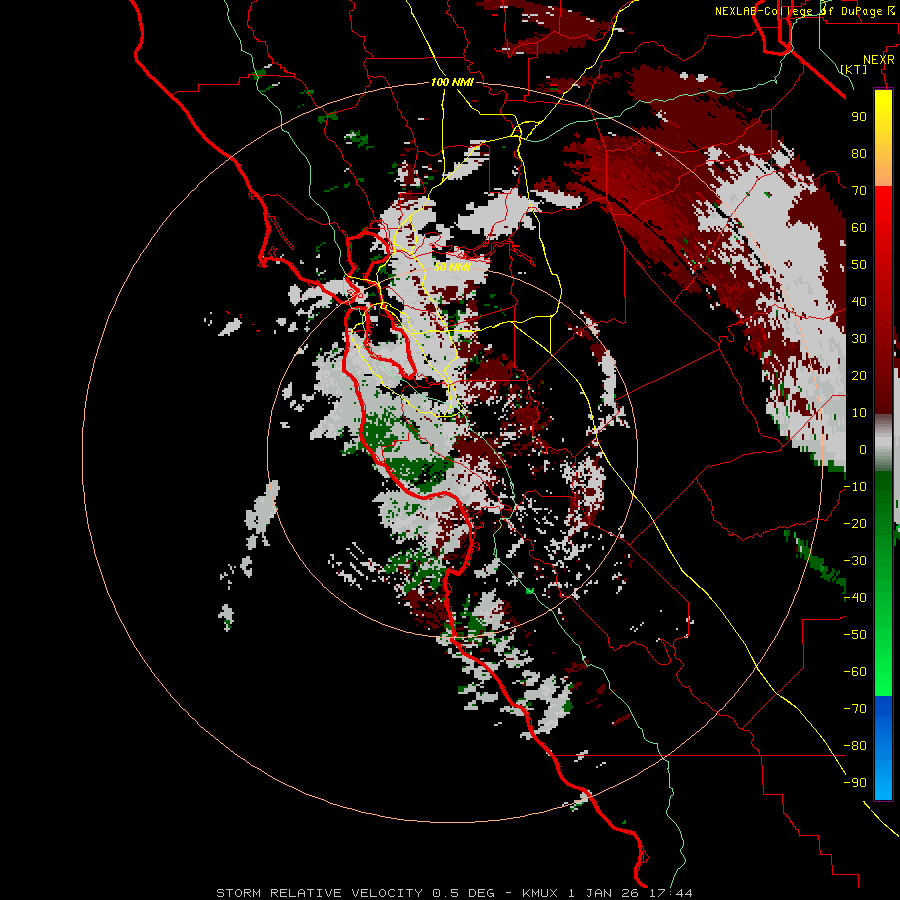
Task: Click the 60 value on the velocity scale
Action: pos(859,227)
